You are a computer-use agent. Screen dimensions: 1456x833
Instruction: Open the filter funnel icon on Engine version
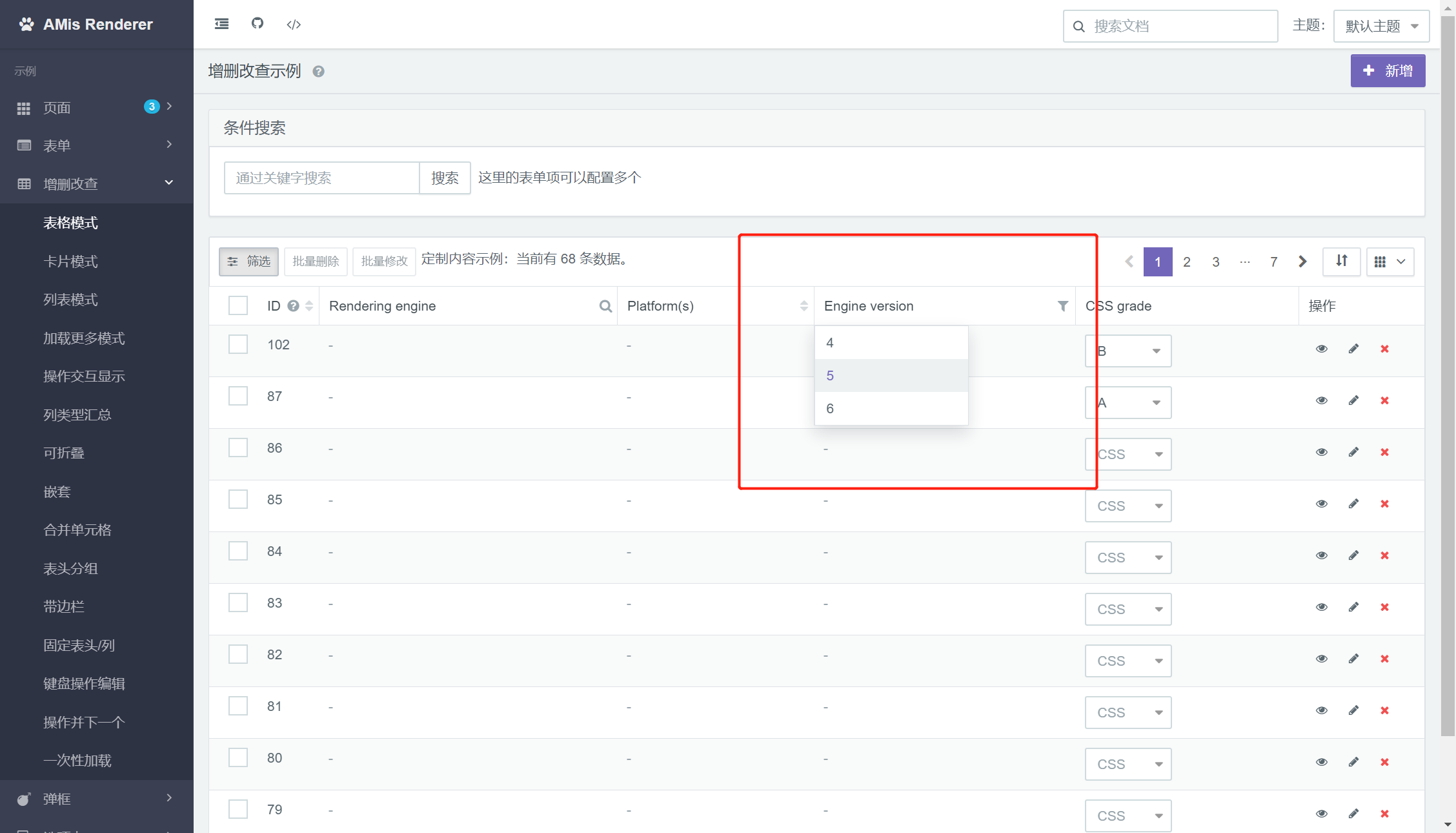tap(1062, 306)
